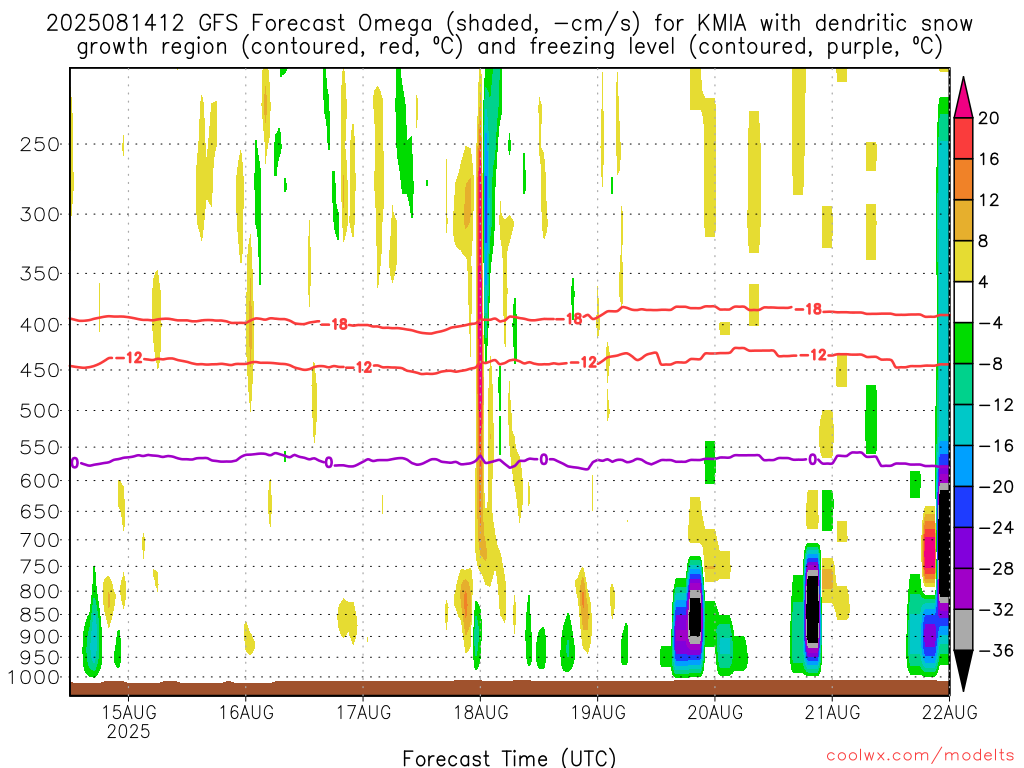Click the chart title's first line
This screenshot has width=1024, height=768.
509,24
